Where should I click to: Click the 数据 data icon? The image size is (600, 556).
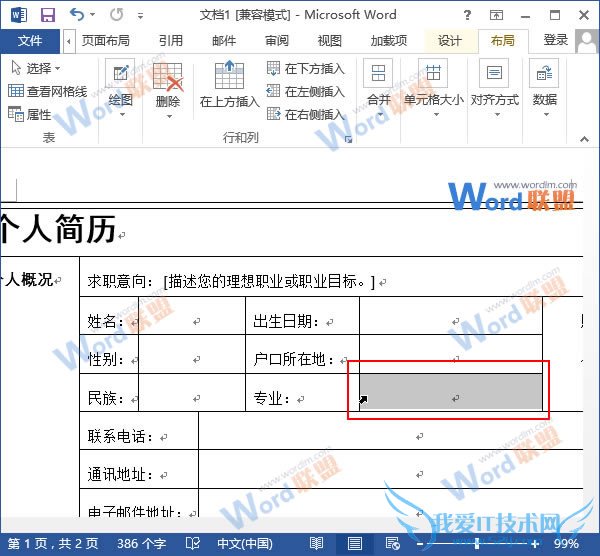click(x=544, y=73)
